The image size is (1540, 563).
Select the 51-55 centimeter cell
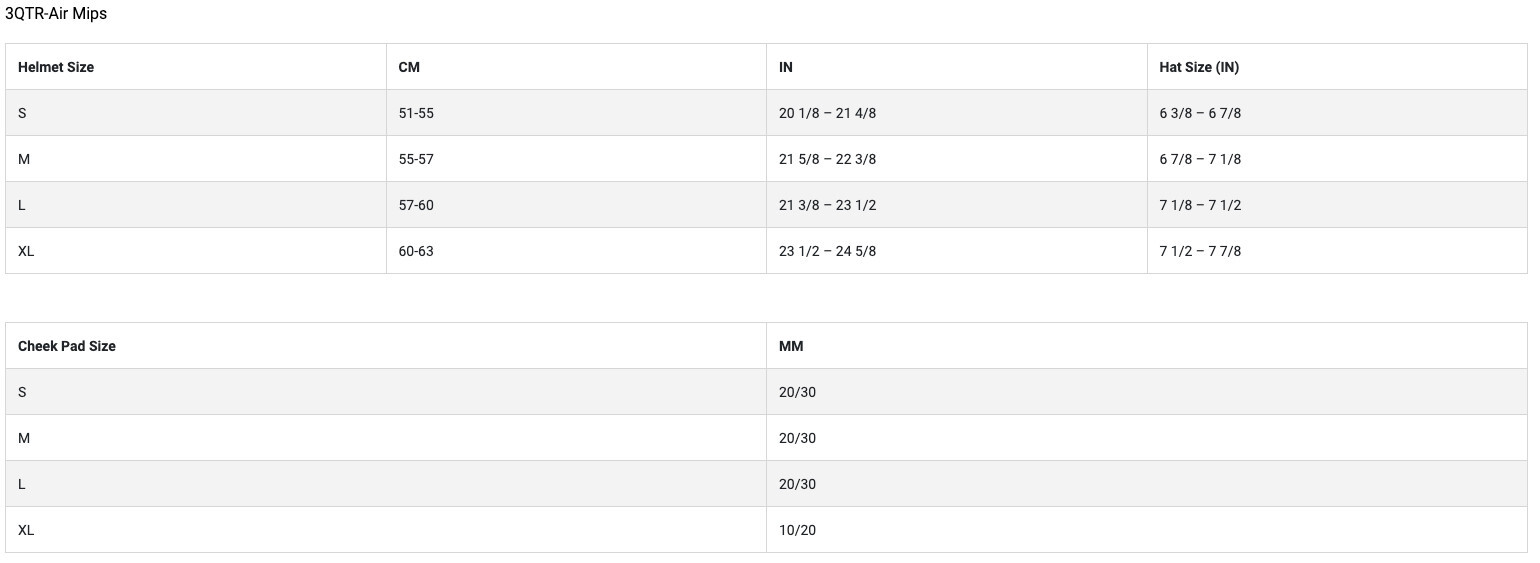416,113
